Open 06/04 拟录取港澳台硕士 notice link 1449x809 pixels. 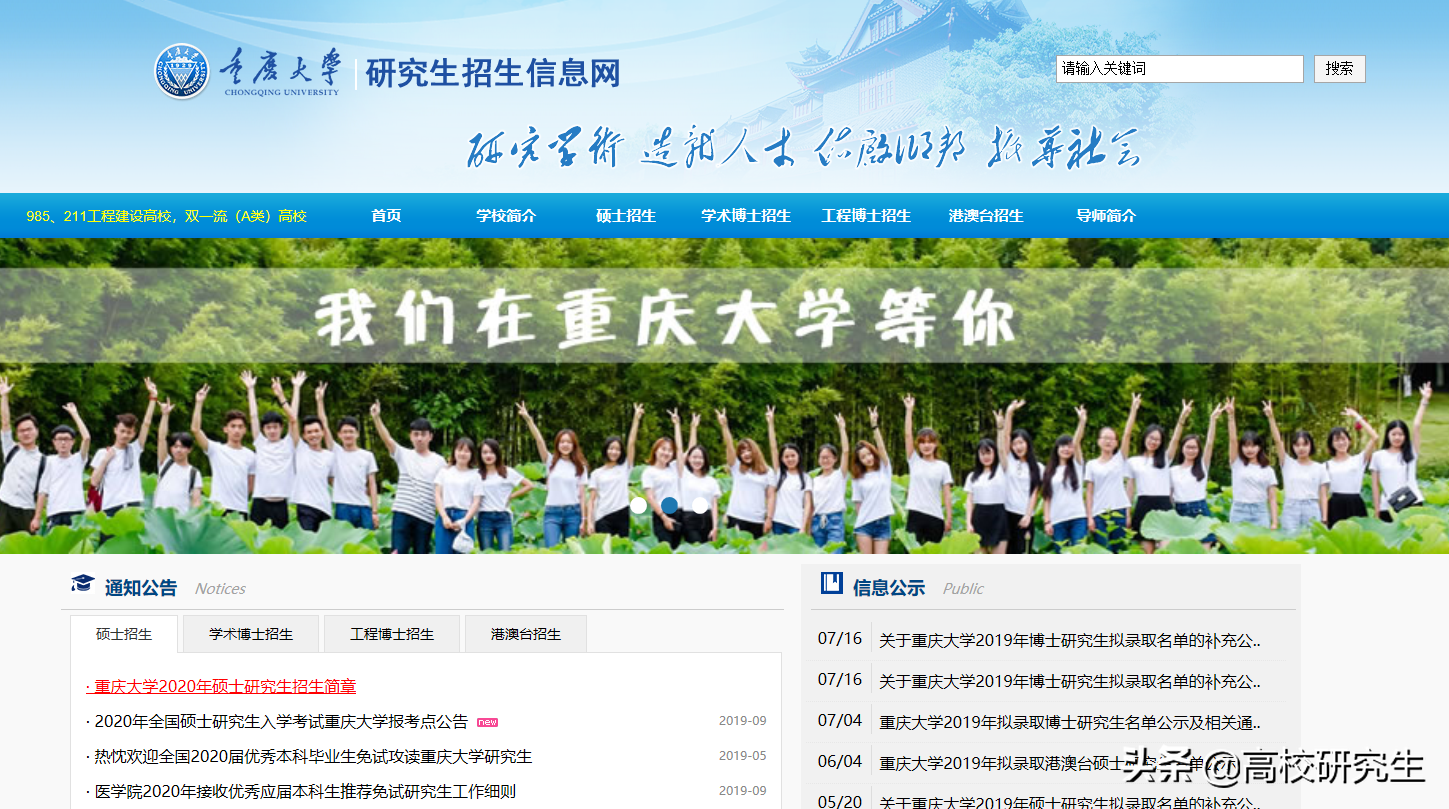pyautogui.click(x=1070, y=763)
